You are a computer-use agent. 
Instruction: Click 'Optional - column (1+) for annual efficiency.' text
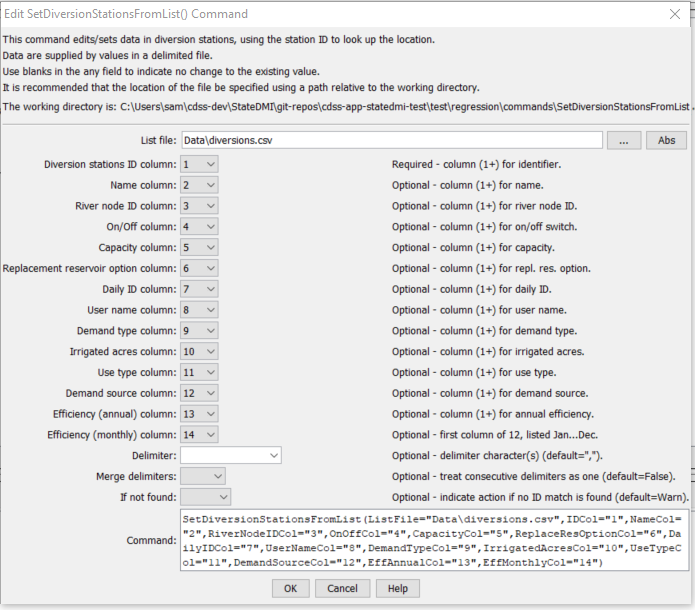click(x=492, y=414)
